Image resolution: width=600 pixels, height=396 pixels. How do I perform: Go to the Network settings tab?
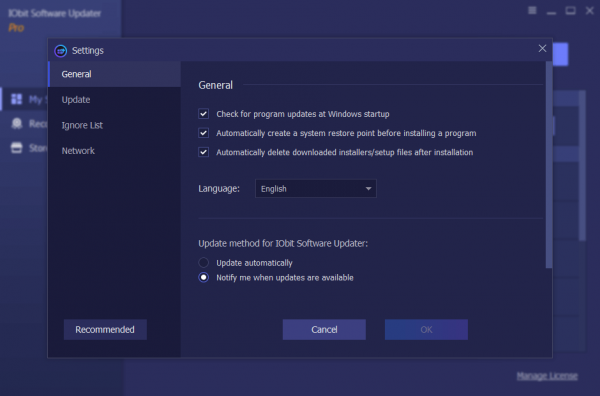click(x=114, y=151)
